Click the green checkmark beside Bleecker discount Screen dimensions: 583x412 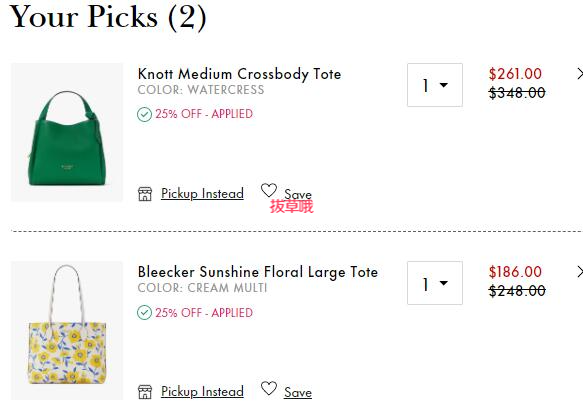pos(144,312)
